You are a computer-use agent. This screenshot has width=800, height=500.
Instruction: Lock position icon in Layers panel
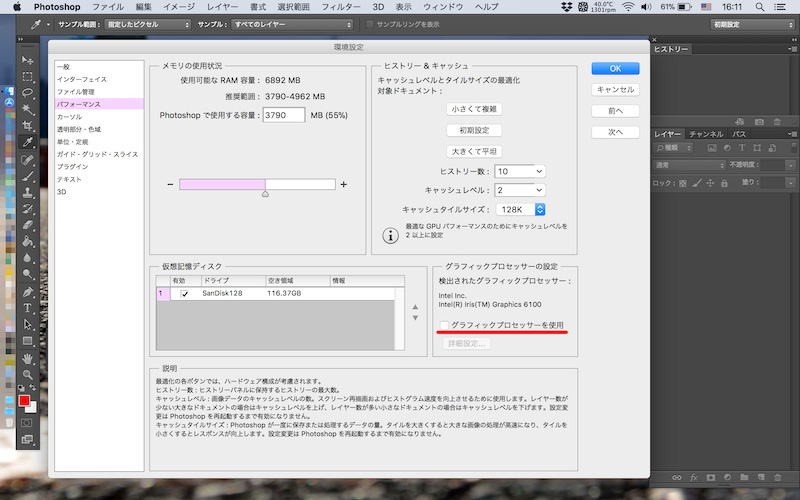pos(710,183)
